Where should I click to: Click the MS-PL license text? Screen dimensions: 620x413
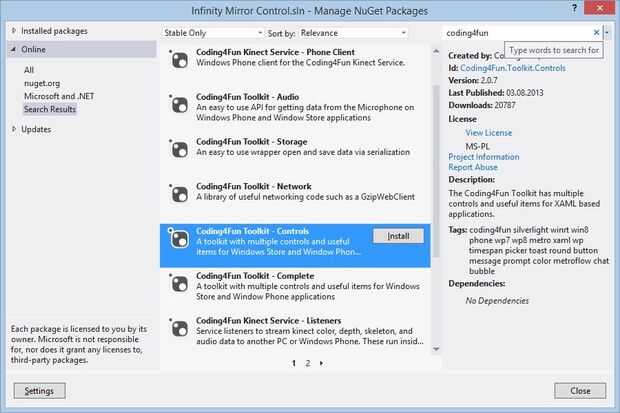[477, 146]
